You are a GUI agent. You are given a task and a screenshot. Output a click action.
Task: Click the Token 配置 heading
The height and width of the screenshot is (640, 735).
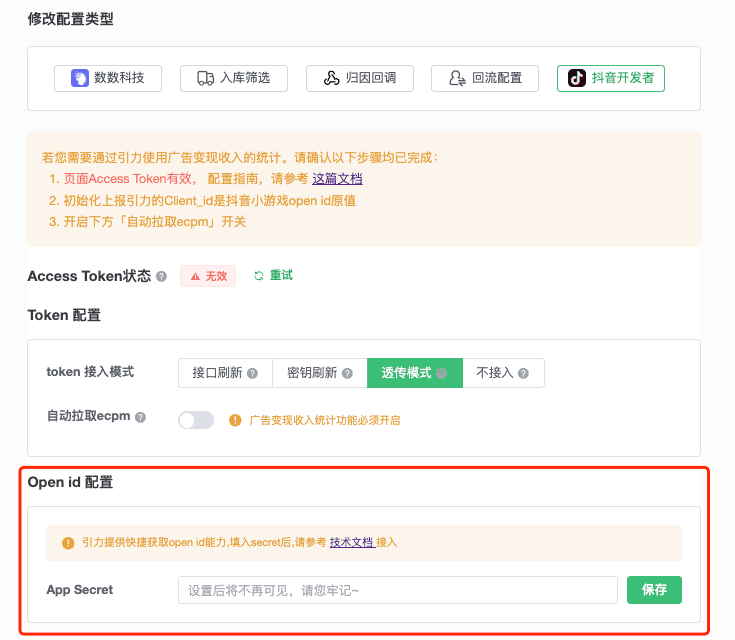64,315
